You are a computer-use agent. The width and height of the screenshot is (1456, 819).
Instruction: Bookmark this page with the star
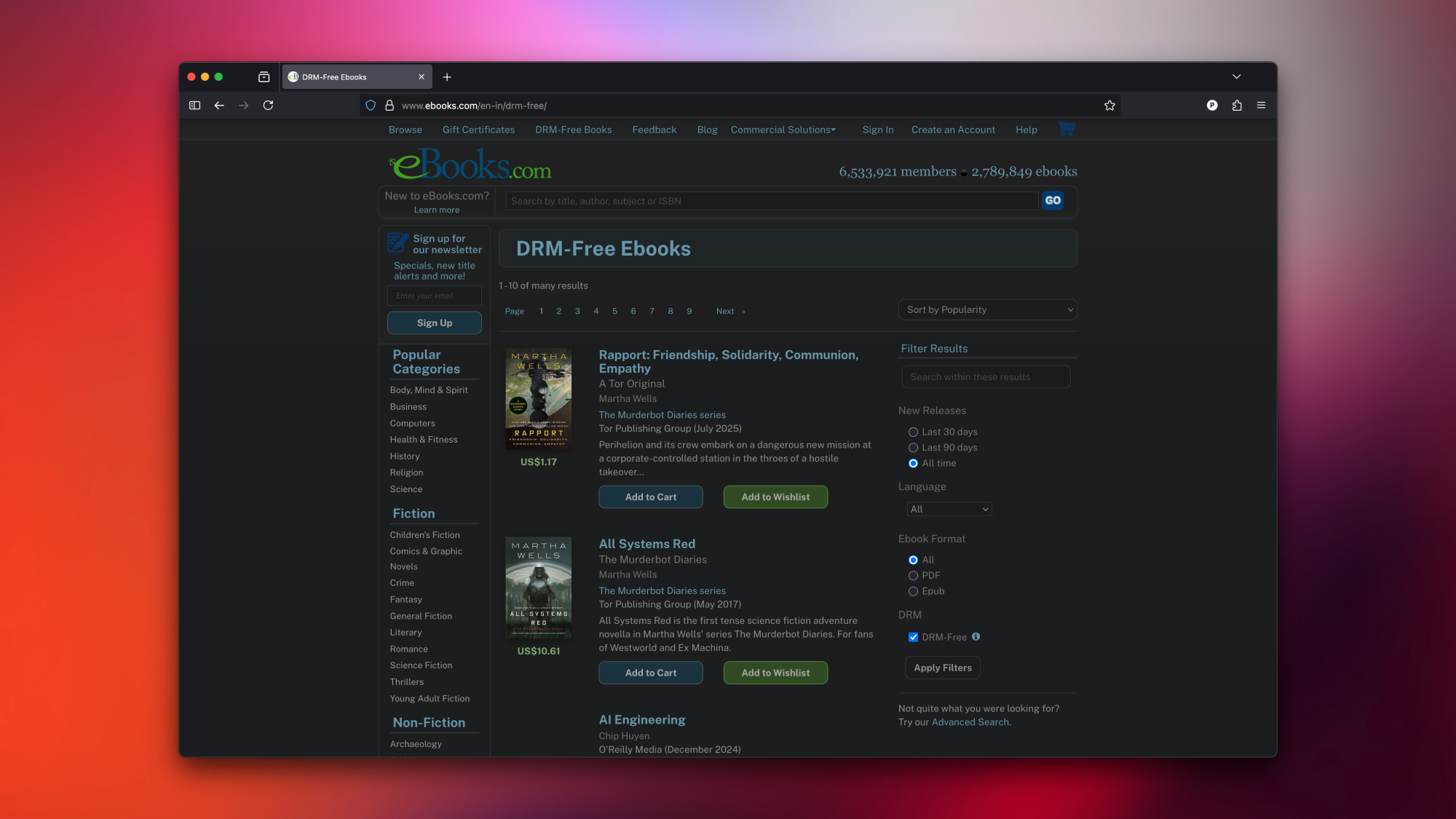1109,106
